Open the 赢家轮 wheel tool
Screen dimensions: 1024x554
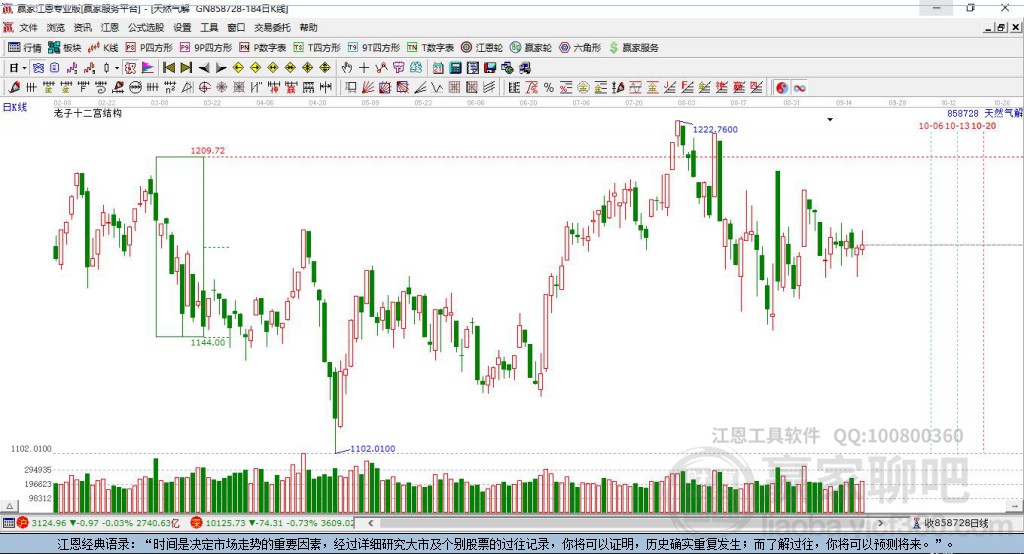click(x=531, y=48)
